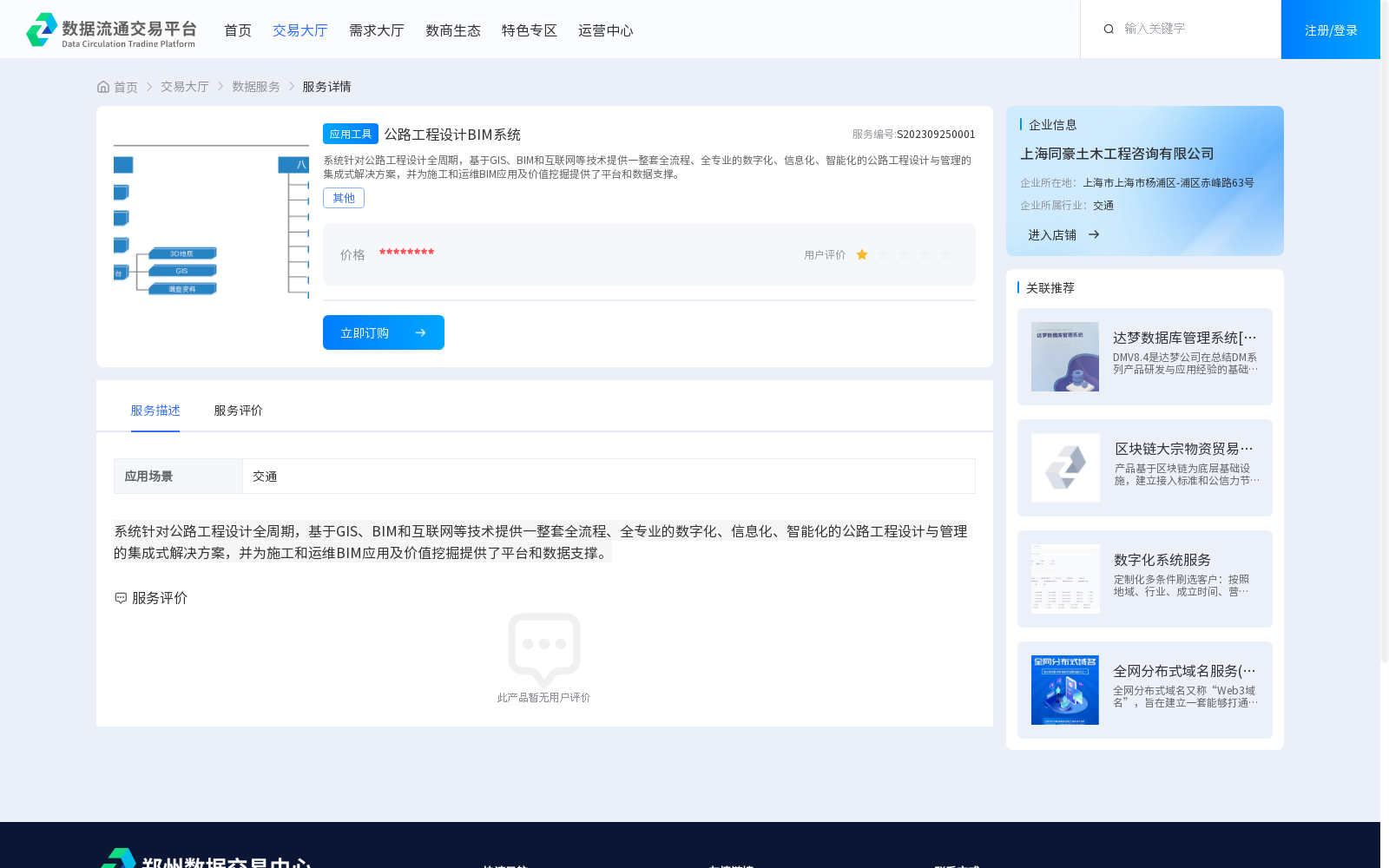Open 特色专区 in top navigation
Viewport: 1389px width, 868px height.
click(x=530, y=30)
